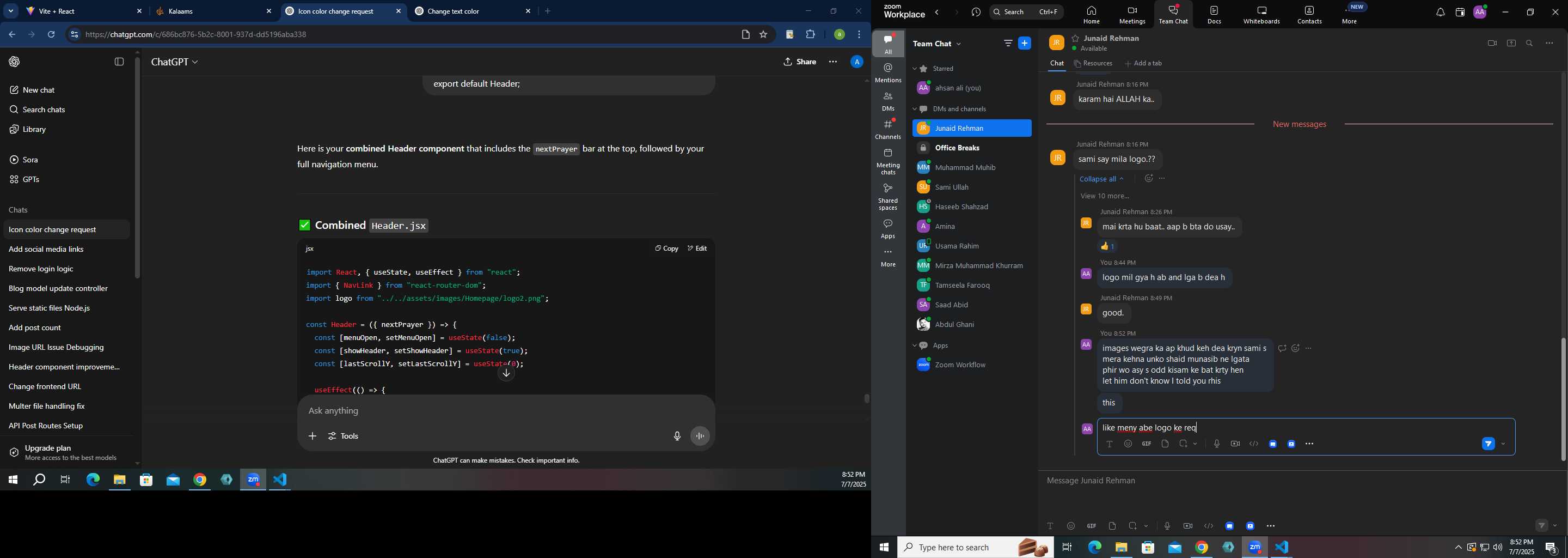Expand View 10 more replies
Viewport: 1568px width, 558px height.
(1105, 196)
